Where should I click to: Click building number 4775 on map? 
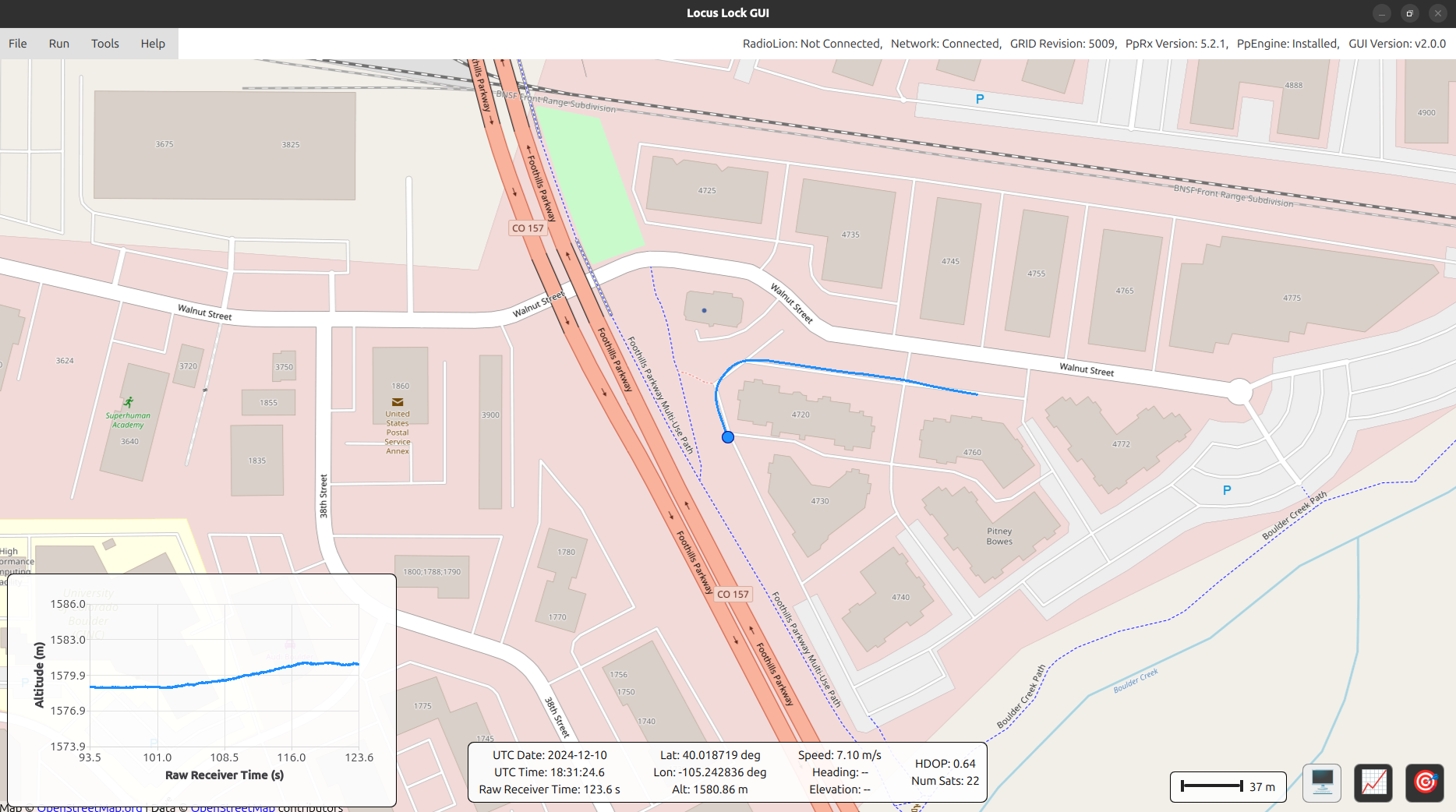tap(1292, 298)
